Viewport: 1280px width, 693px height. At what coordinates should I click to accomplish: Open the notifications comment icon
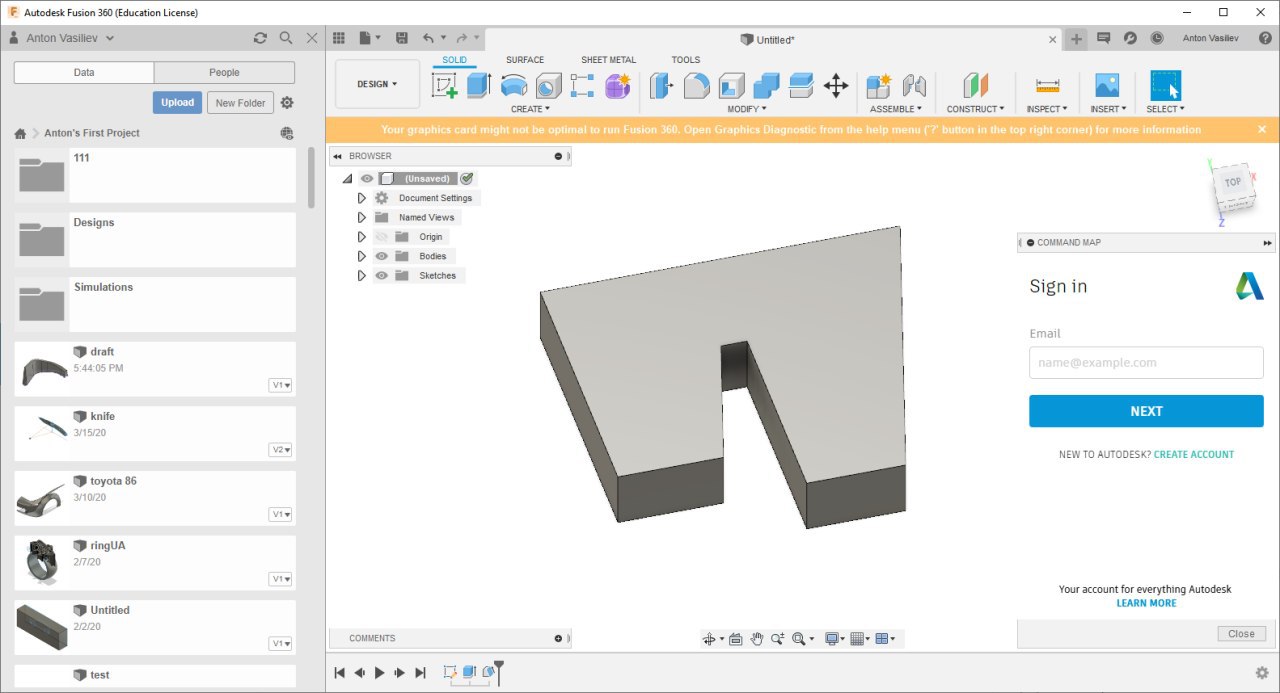(1103, 38)
